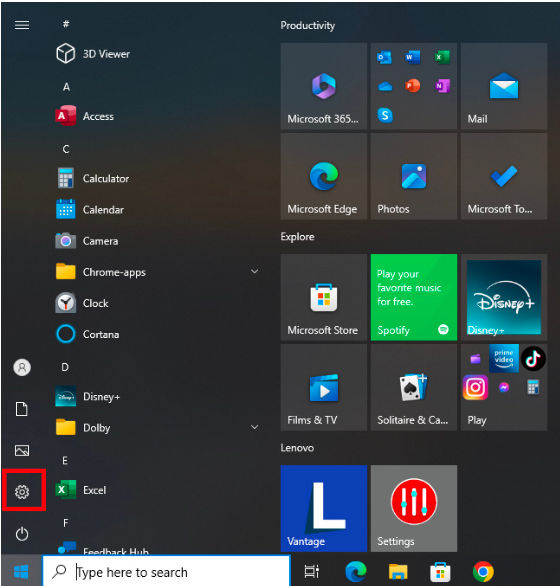Open Skype in the Office tile folder
560x586 pixels.
pyautogui.click(x=385, y=115)
